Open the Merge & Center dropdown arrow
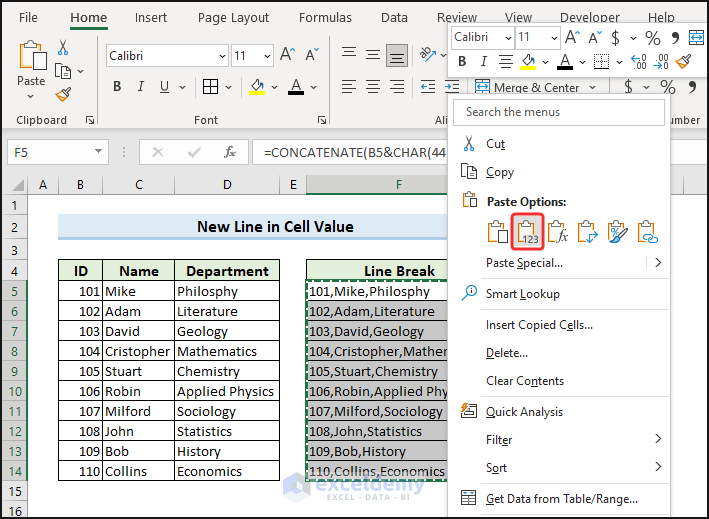 592,87
